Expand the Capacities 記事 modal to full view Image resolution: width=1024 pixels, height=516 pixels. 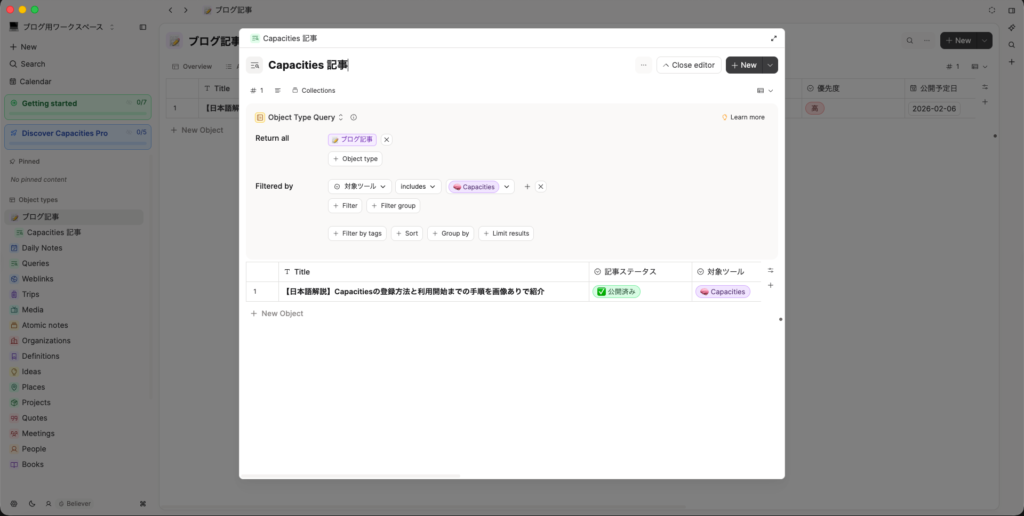click(773, 39)
